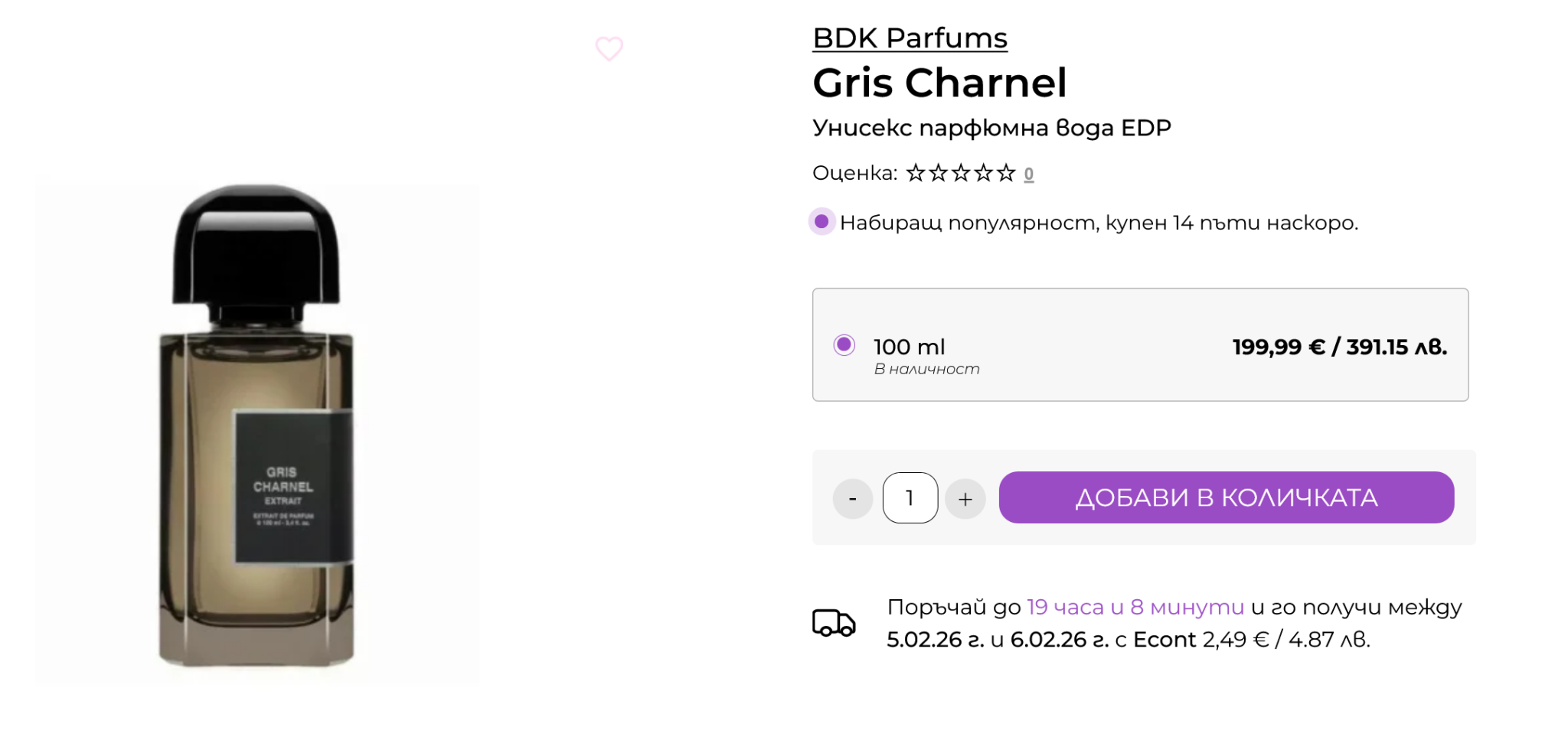The height and width of the screenshot is (740, 1568).
Task: Click the 'Унисекс парфюмна вода EDP' subtitle
Action: click(991, 128)
